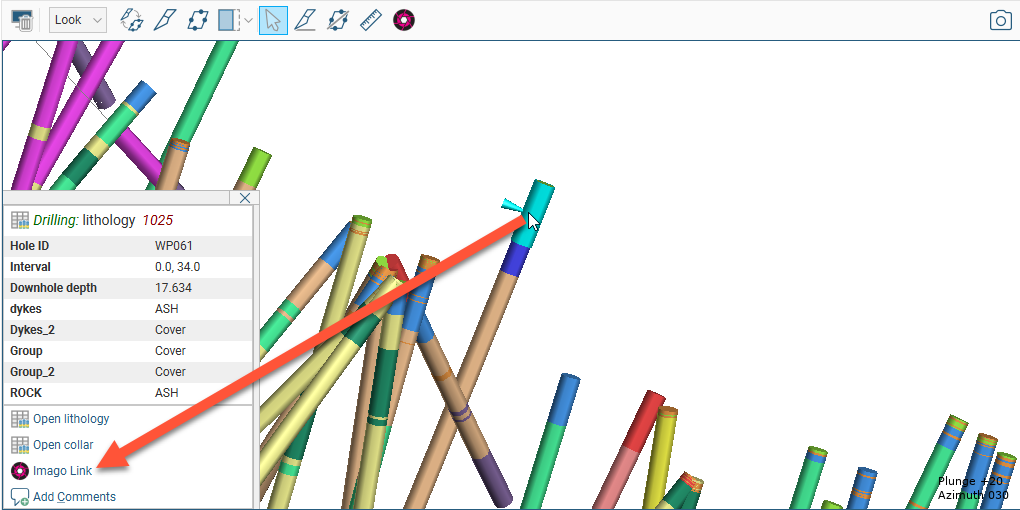Follow the Imago Link
The width and height of the screenshot is (1020, 510).
pos(62,471)
